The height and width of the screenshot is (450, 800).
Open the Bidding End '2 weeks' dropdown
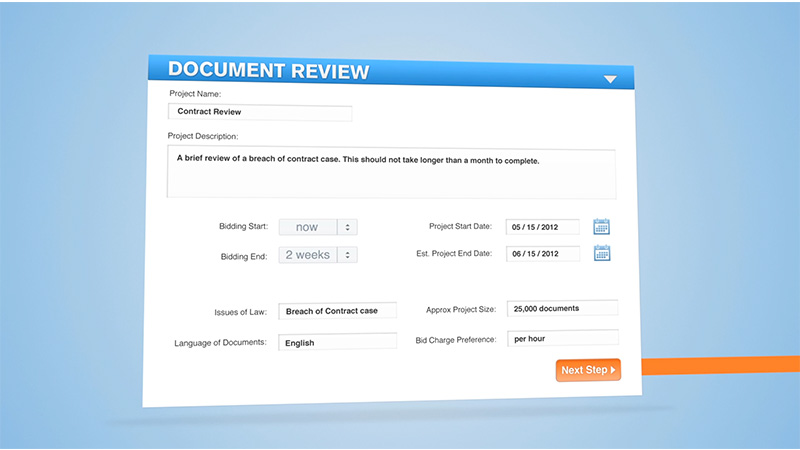[x=308, y=255]
